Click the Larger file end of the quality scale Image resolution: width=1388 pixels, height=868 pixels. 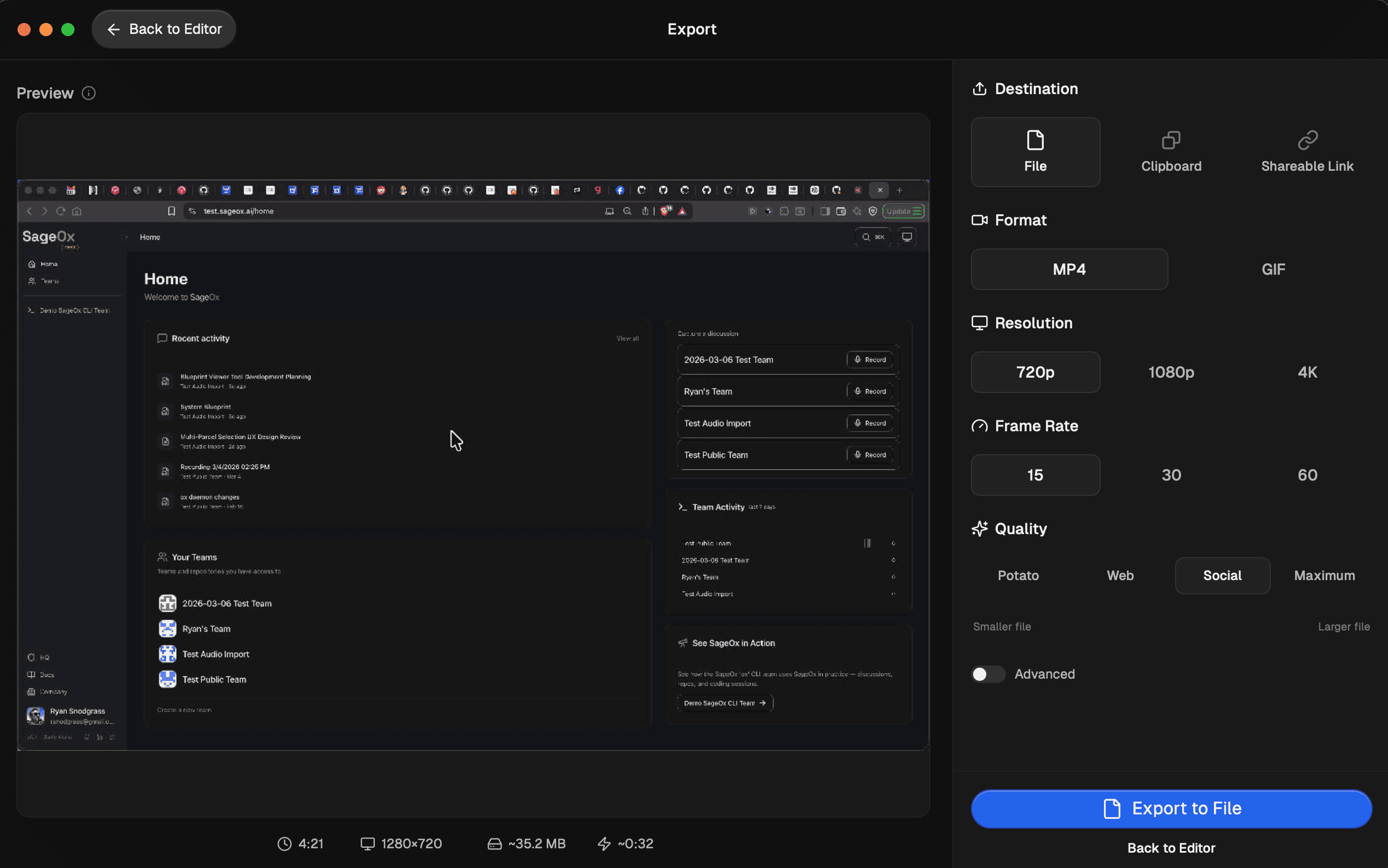pyautogui.click(x=1343, y=626)
